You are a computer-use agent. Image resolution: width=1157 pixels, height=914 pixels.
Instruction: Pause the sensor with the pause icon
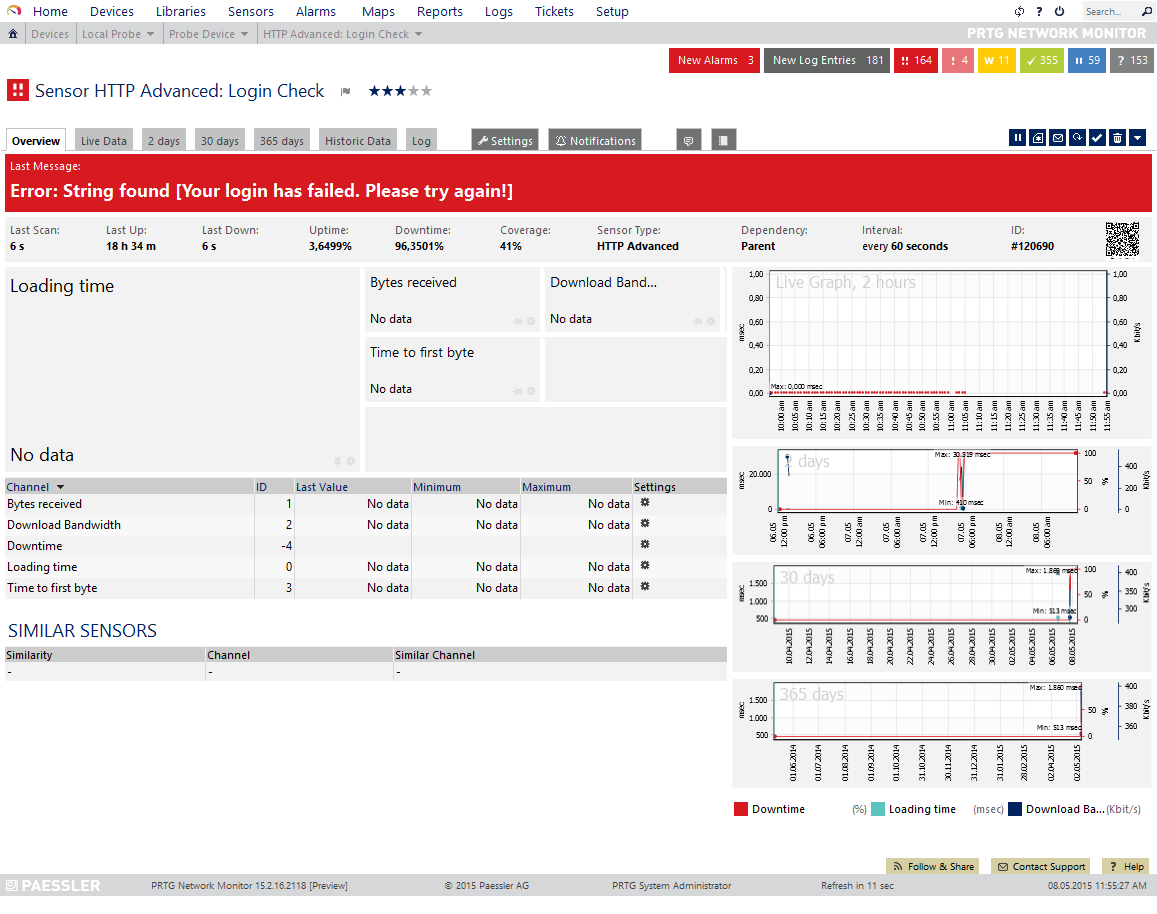coord(1018,137)
